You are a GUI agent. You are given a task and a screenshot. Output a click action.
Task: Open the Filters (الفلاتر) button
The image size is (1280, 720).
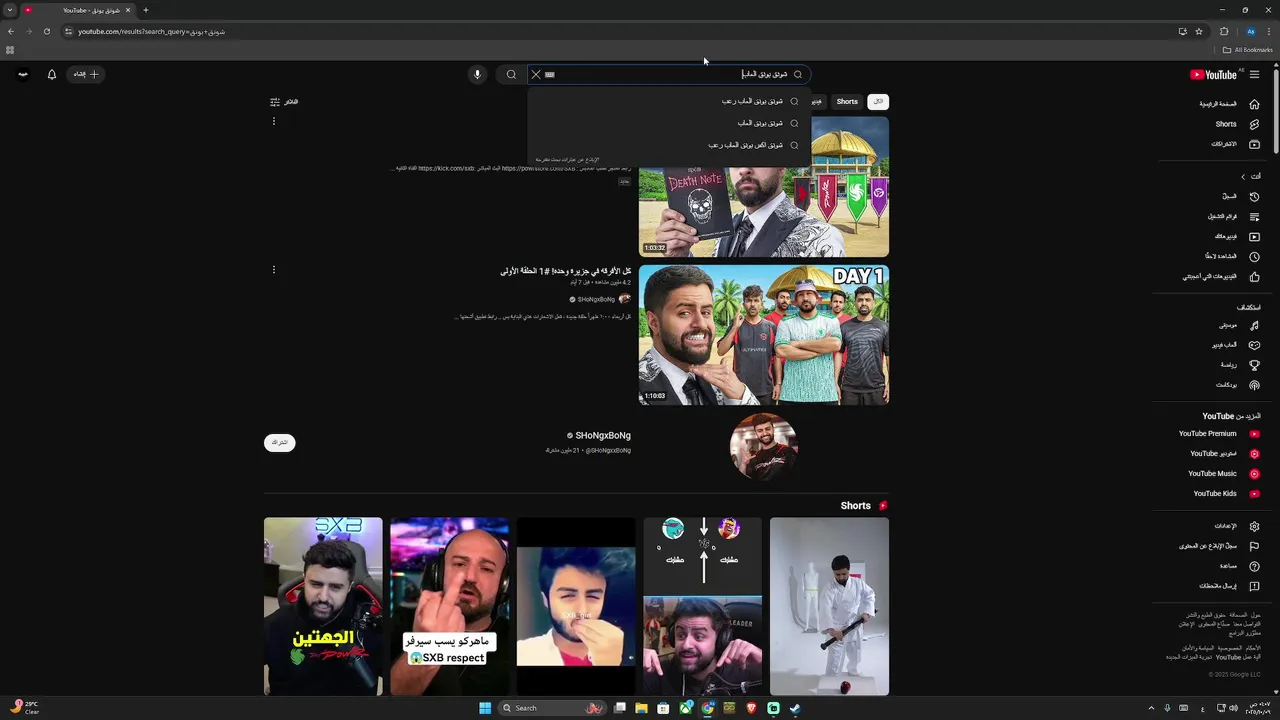click(x=284, y=102)
